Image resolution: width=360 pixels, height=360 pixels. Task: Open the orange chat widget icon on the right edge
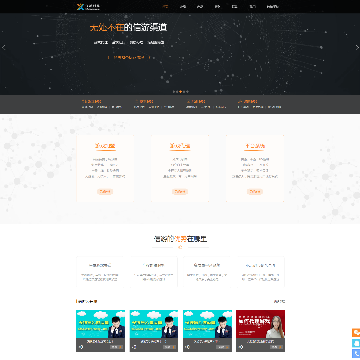click(x=356, y=333)
